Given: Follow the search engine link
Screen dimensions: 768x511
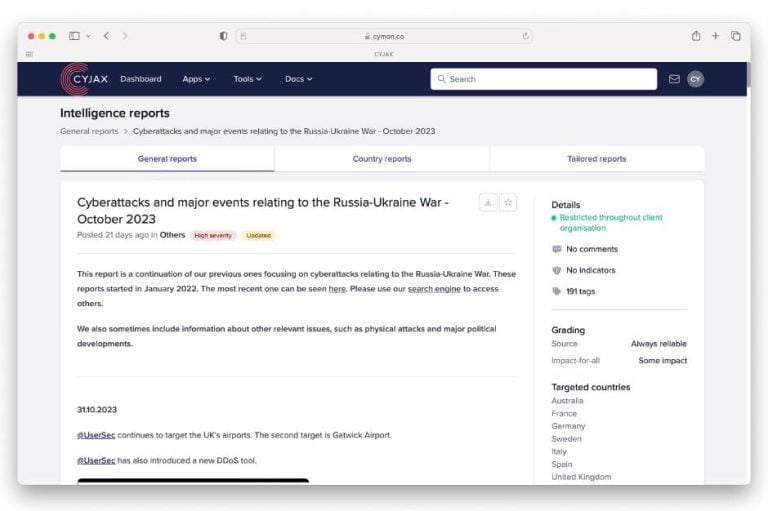Looking at the screenshot, I should pos(434,289).
